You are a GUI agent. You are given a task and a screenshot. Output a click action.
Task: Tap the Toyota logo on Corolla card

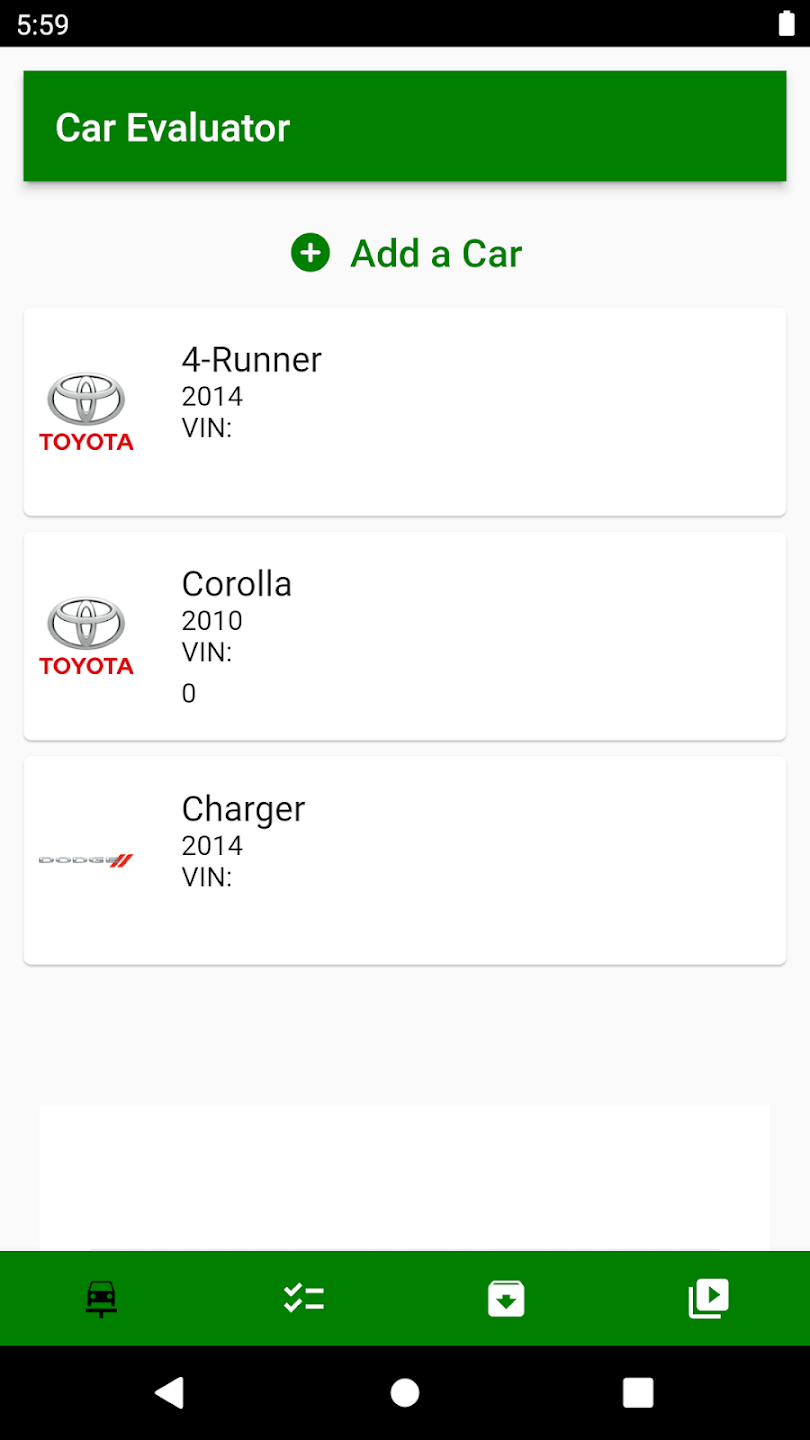pyautogui.click(x=86, y=636)
